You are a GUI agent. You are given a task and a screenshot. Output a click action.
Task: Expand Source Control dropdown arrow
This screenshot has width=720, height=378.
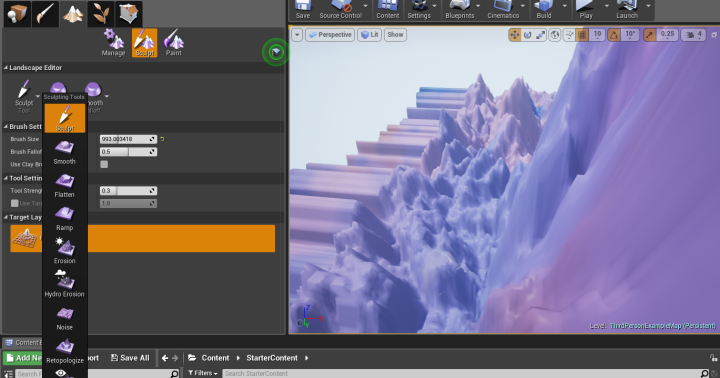366,6
